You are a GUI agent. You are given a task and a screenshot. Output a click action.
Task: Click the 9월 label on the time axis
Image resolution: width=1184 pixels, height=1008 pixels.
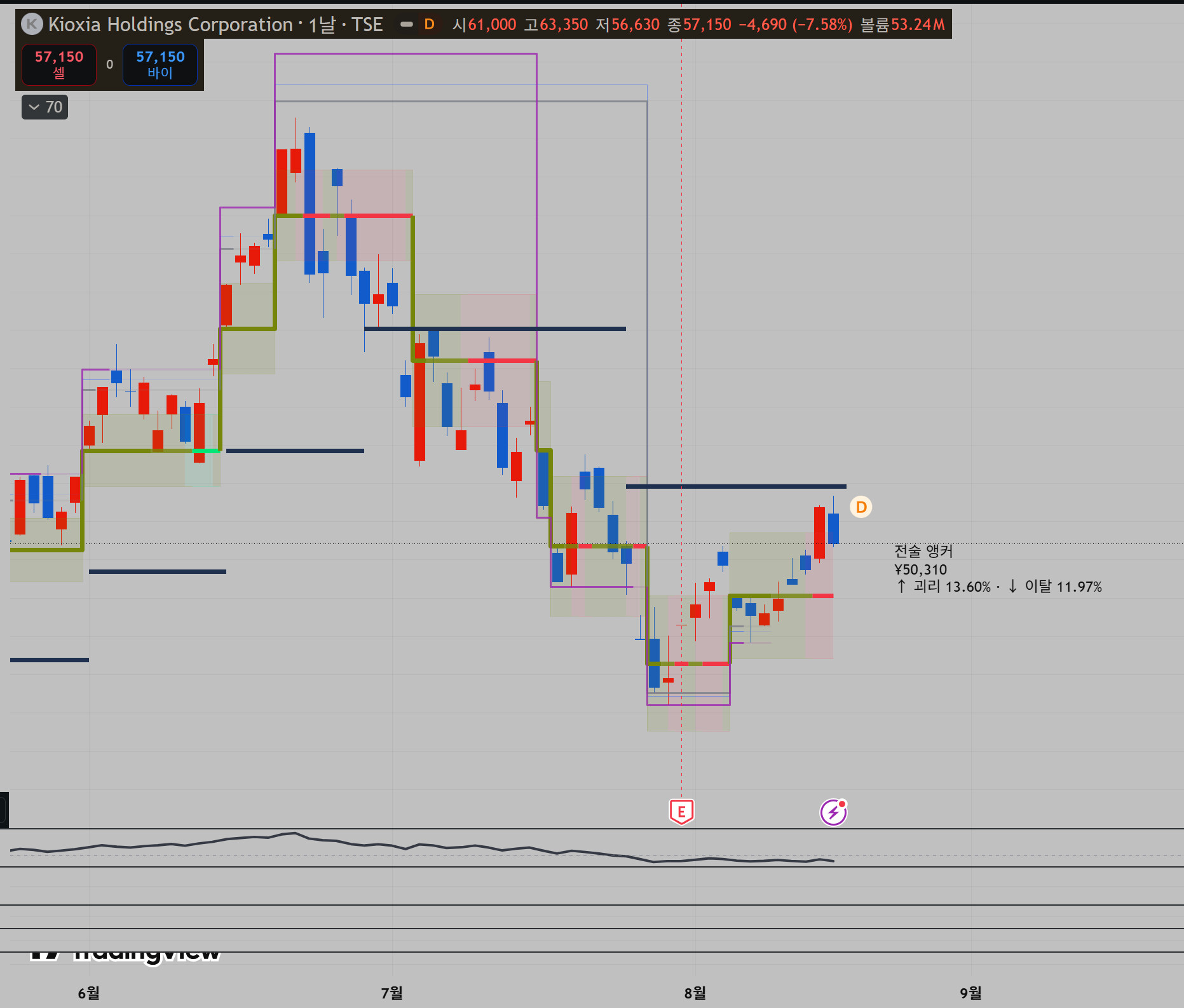point(971,993)
